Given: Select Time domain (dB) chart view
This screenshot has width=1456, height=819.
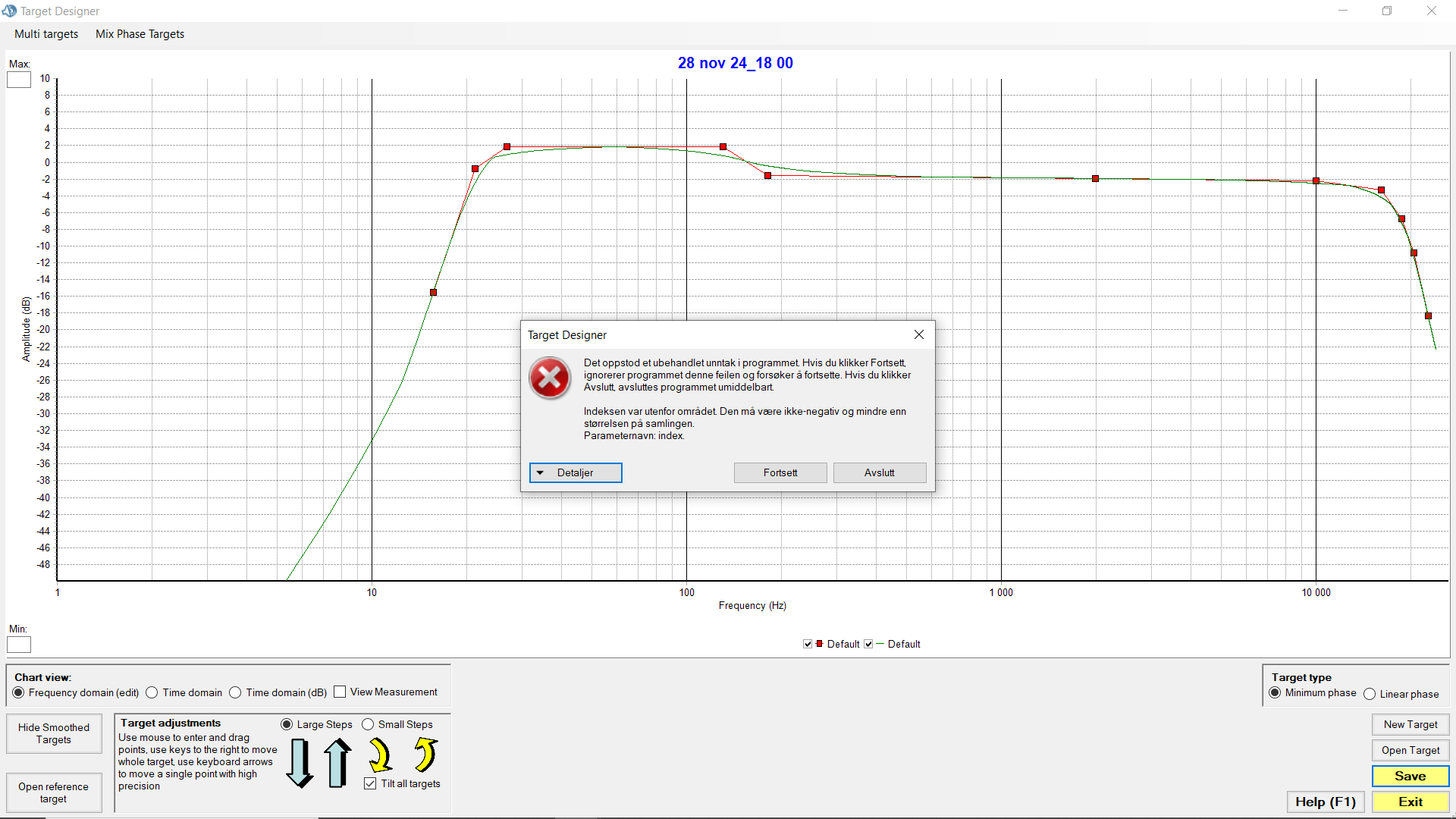Looking at the screenshot, I should click(235, 692).
